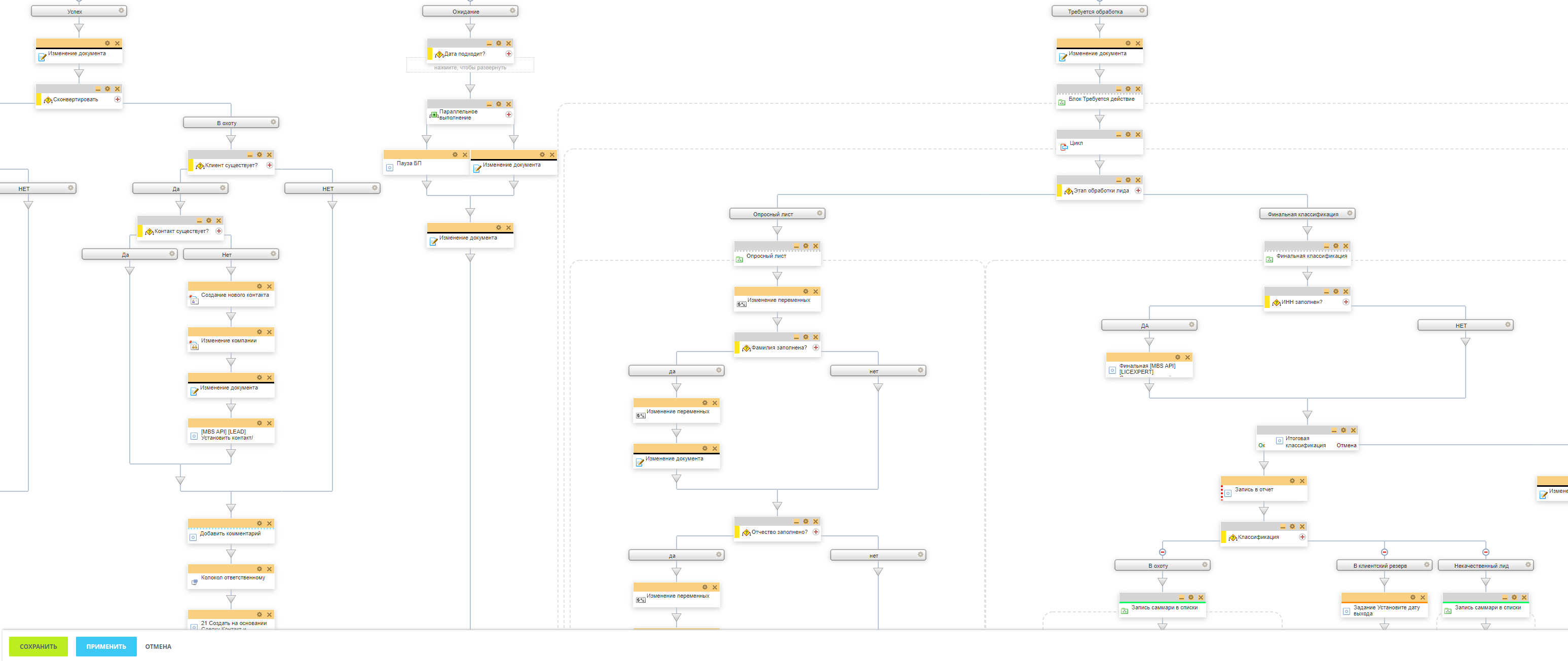Add branch to 'Параллельное выполнение' block
This screenshot has height=661, width=1568.
[508, 114]
